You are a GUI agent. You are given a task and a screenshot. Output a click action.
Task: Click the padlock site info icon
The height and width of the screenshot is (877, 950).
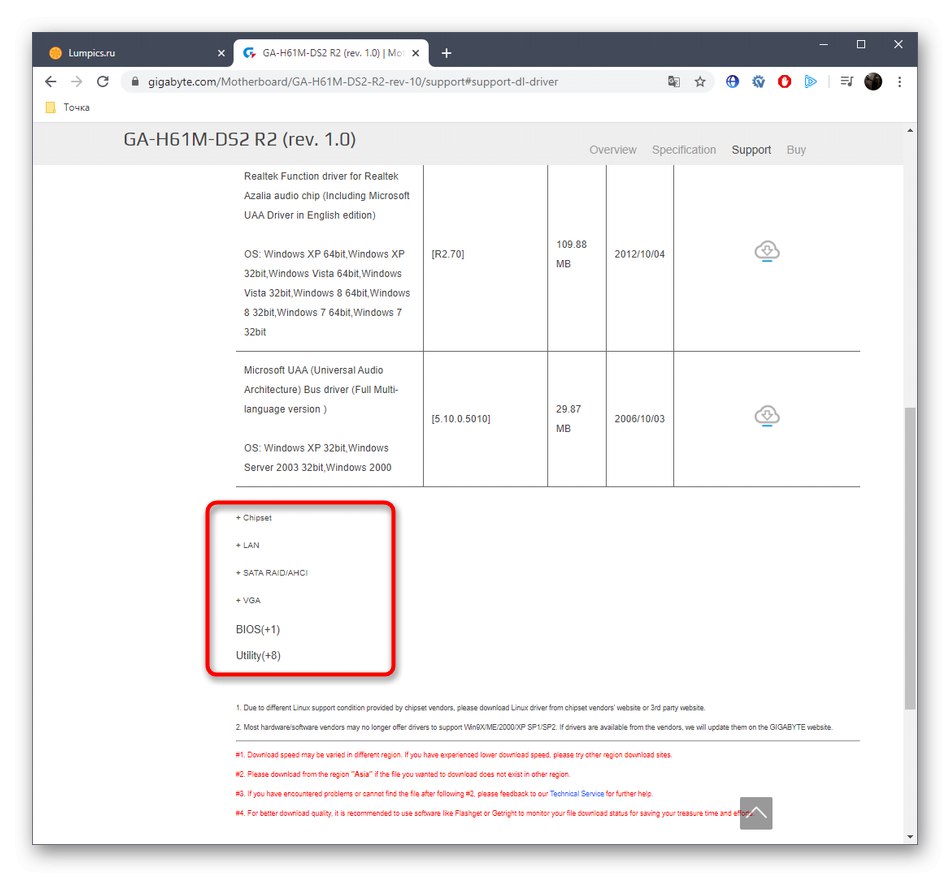pyautogui.click(x=135, y=81)
